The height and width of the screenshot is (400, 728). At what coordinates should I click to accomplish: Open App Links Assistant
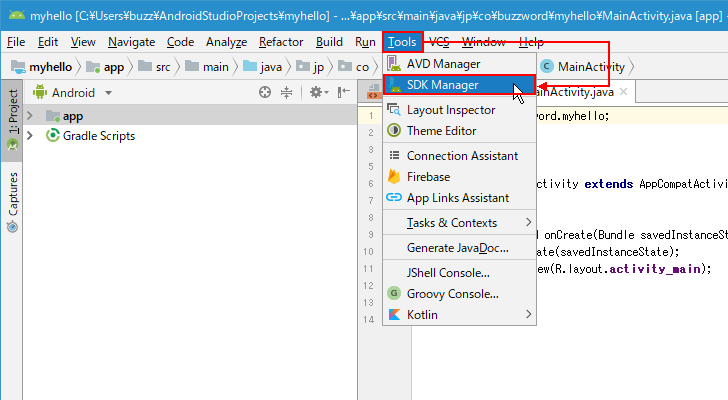459,198
